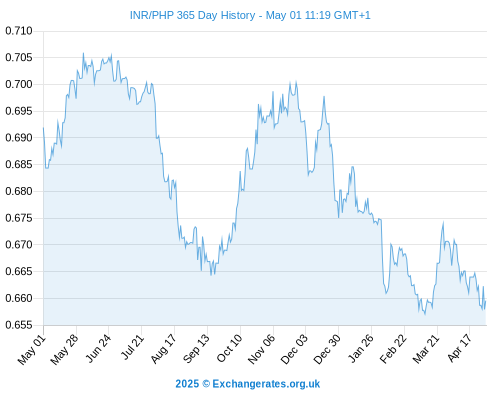Click the Sep 13 axis label
Image resolution: width=495 pixels, height=400 pixels.
(x=196, y=349)
